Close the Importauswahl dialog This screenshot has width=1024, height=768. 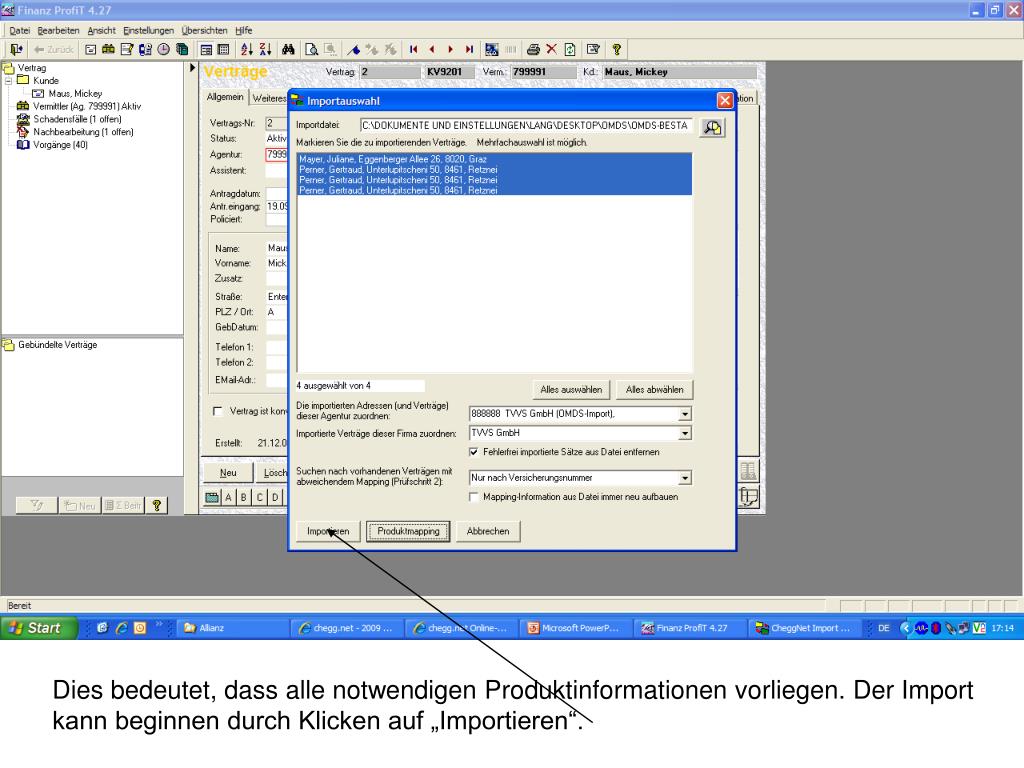[x=724, y=101]
